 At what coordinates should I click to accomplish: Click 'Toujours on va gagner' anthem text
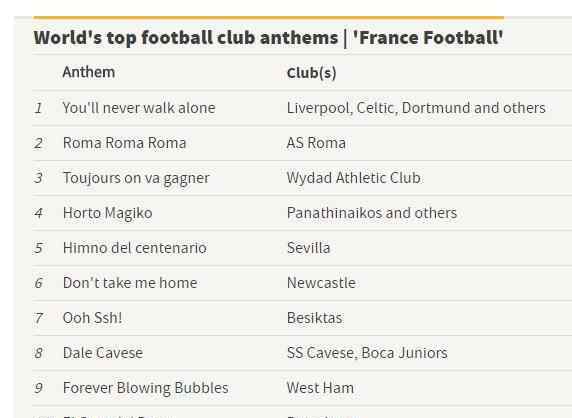[136, 178]
